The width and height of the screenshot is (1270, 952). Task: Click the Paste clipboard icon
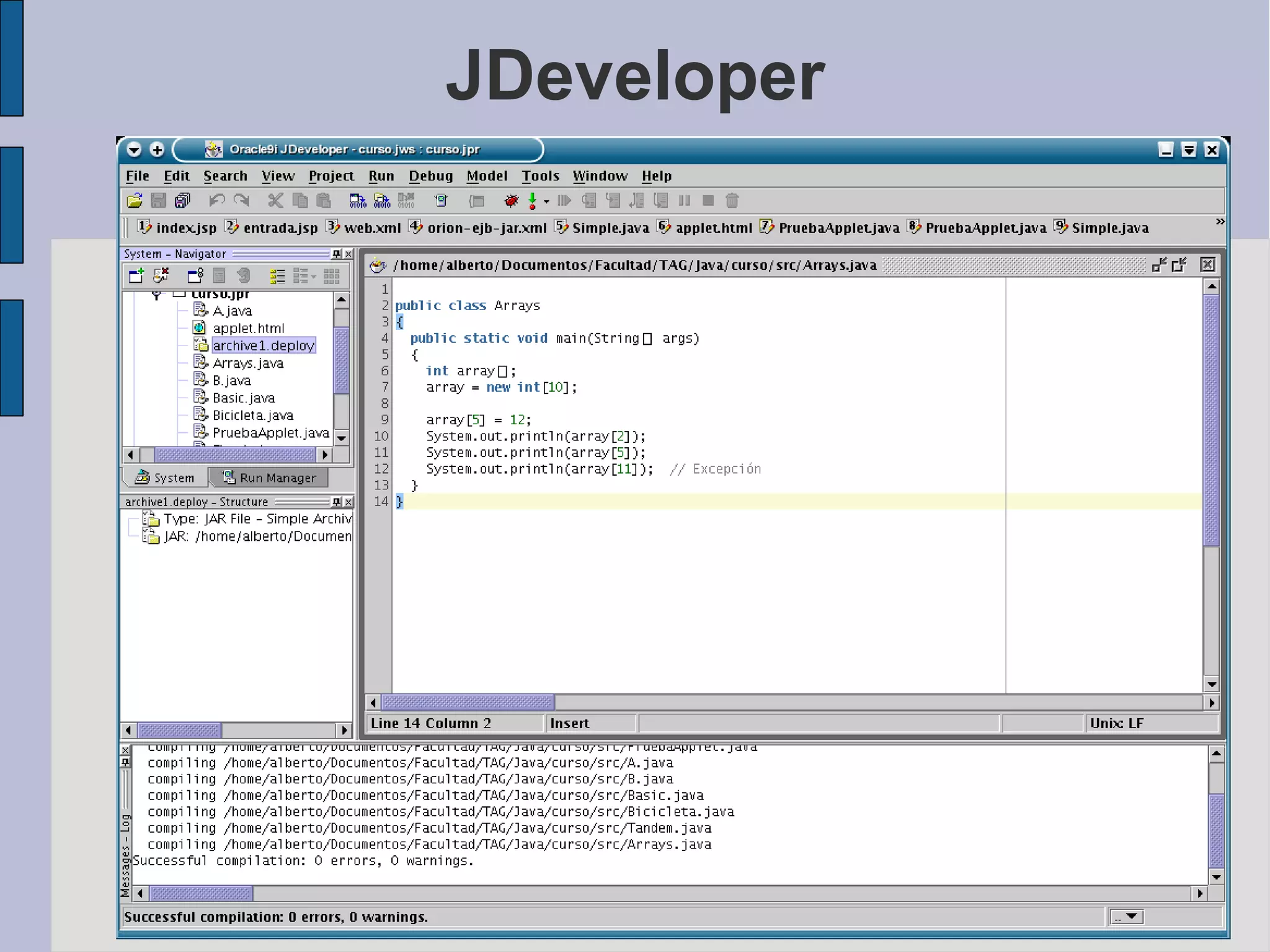324,200
